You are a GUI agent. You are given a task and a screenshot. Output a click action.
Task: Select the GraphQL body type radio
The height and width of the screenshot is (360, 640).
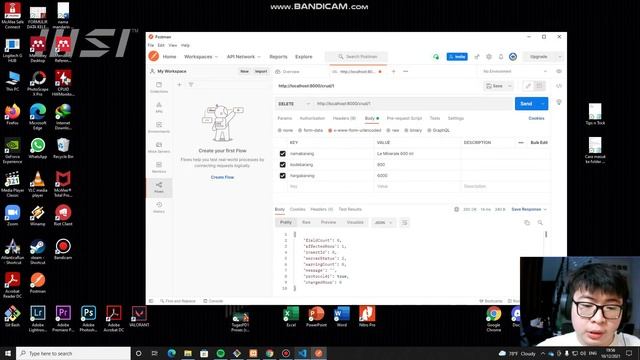tap(429, 130)
